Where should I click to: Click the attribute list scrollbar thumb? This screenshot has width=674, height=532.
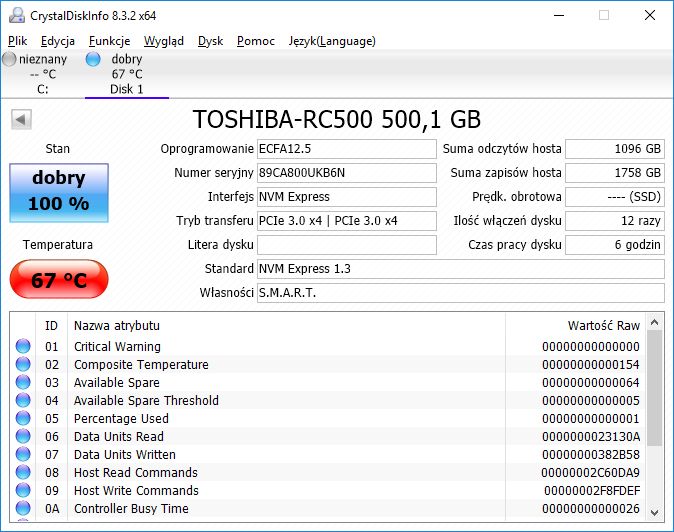(655, 388)
